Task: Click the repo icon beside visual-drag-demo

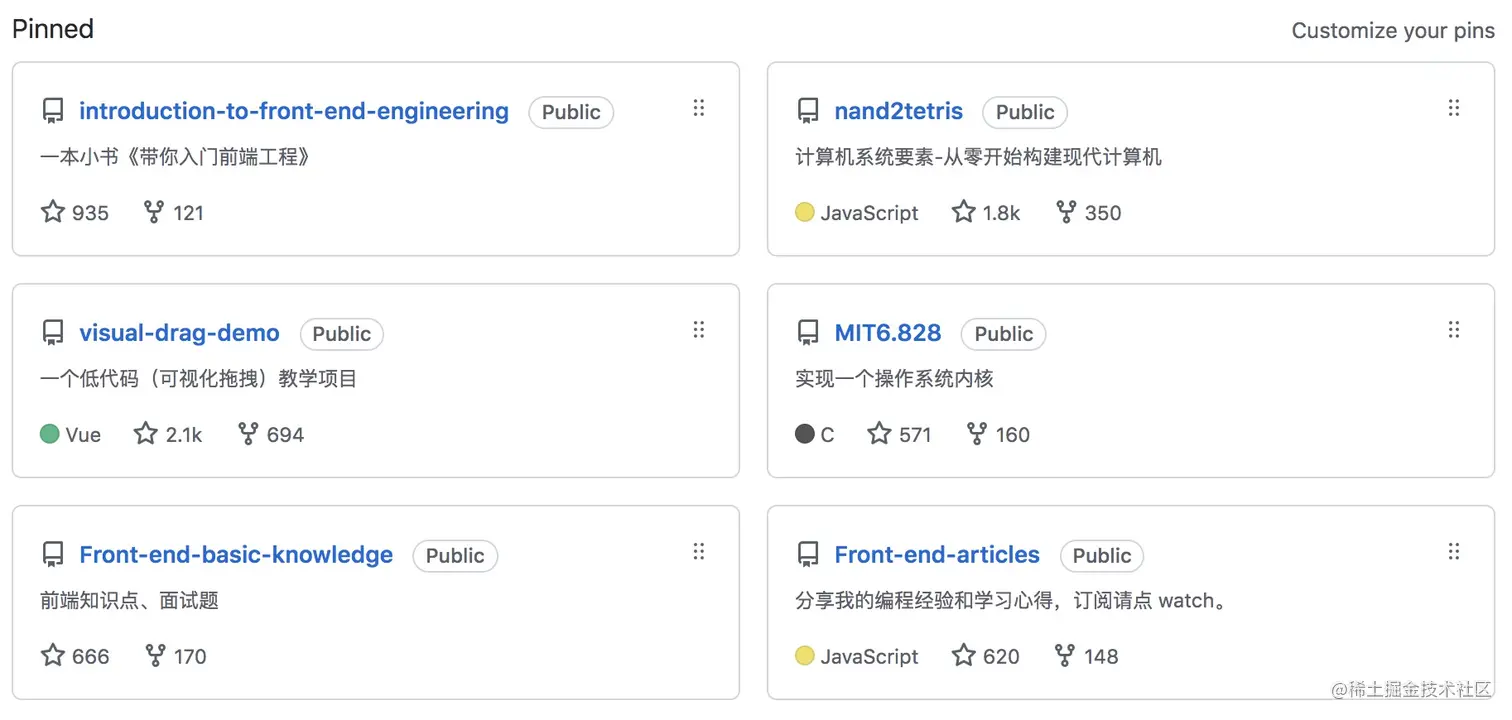Action: (52, 333)
